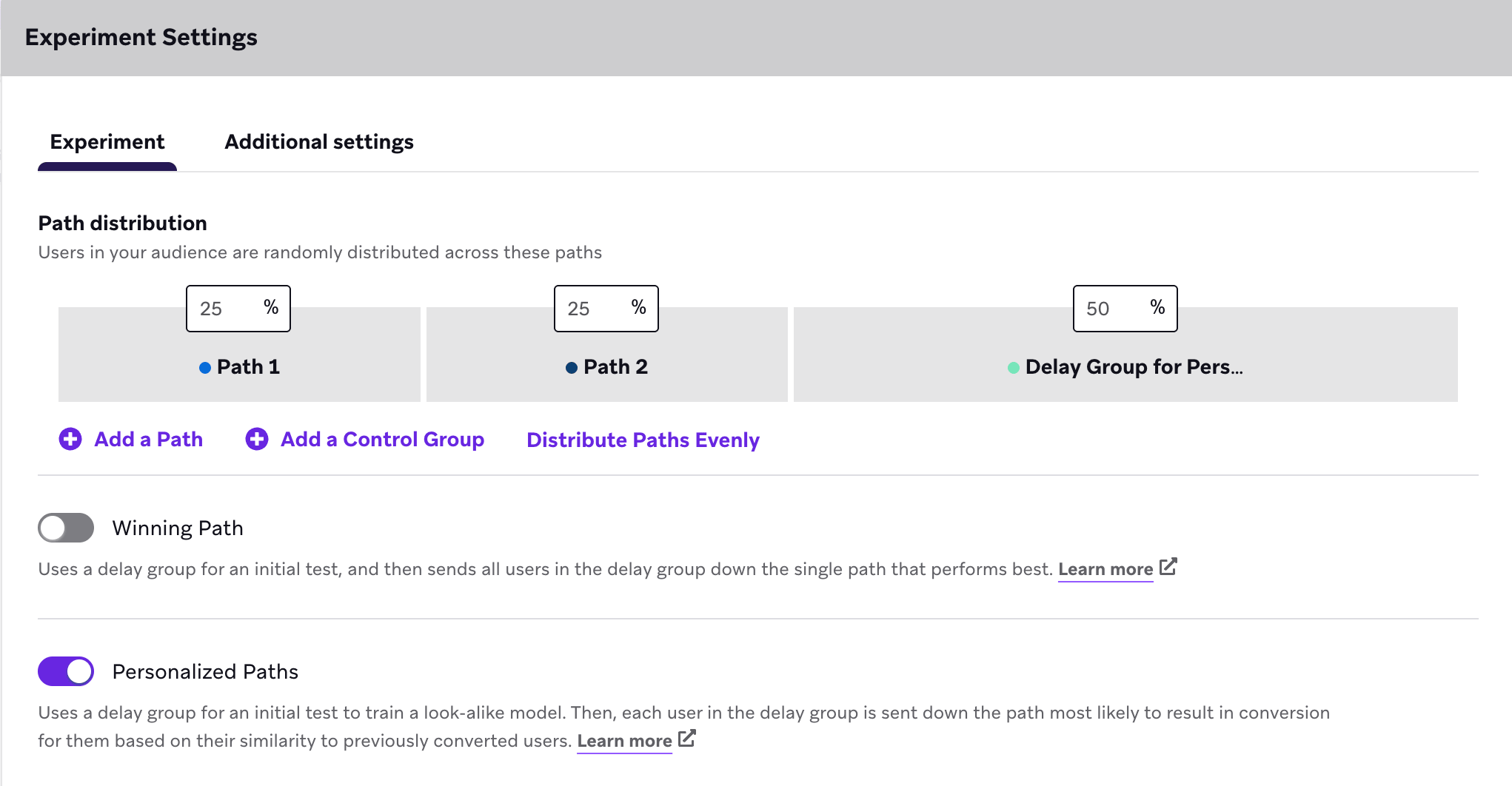Click the dark blue dot next to Path 2
The image size is (1512, 786).
(x=572, y=368)
